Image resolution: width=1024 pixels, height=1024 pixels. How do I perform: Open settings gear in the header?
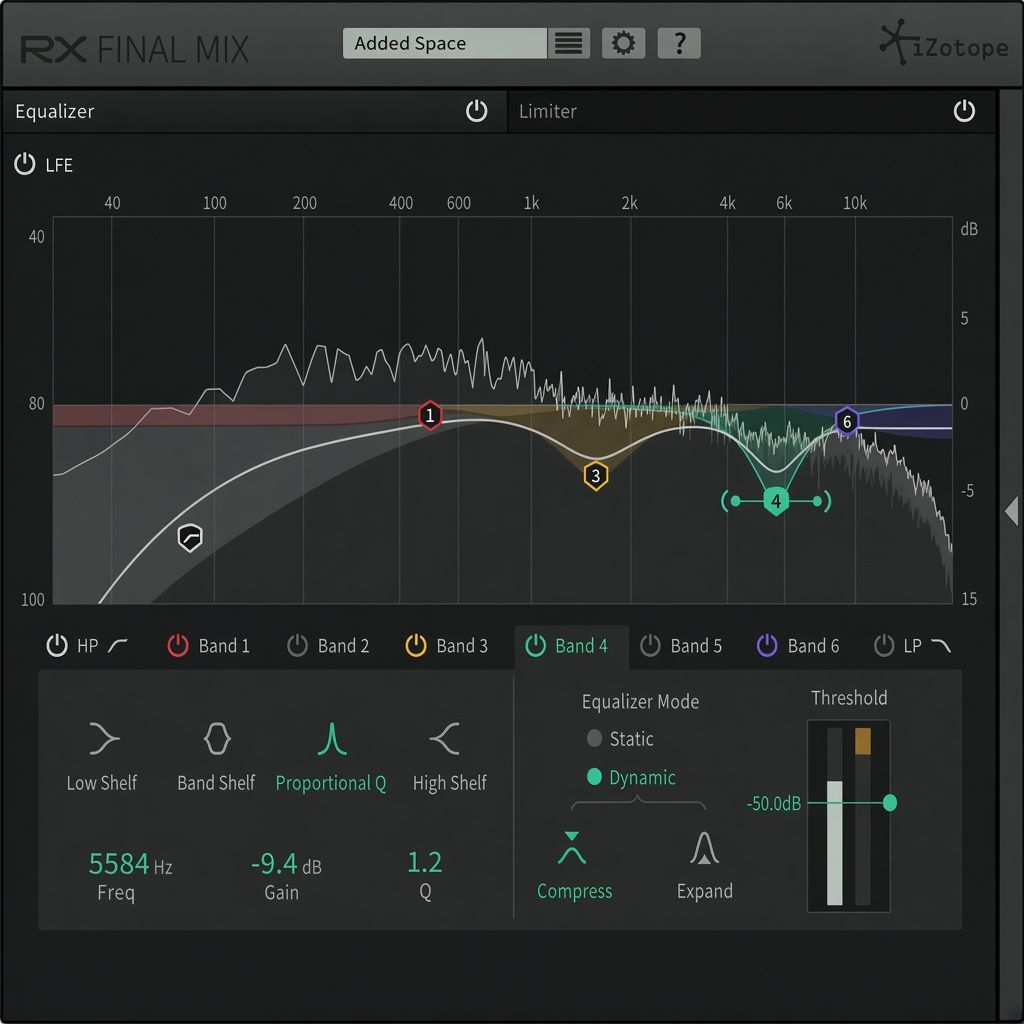pyautogui.click(x=623, y=43)
